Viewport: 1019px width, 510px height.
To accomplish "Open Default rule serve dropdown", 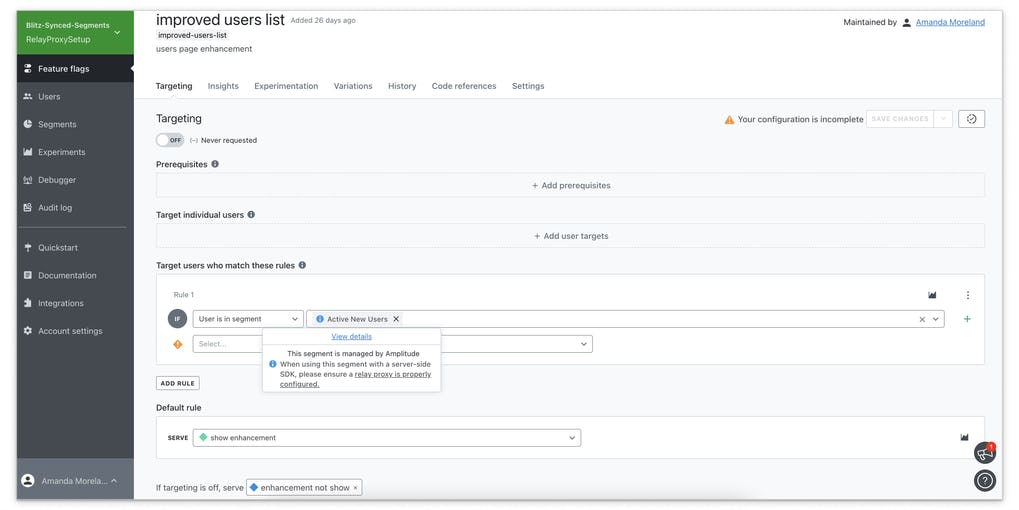I will click(x=387, y=438).
